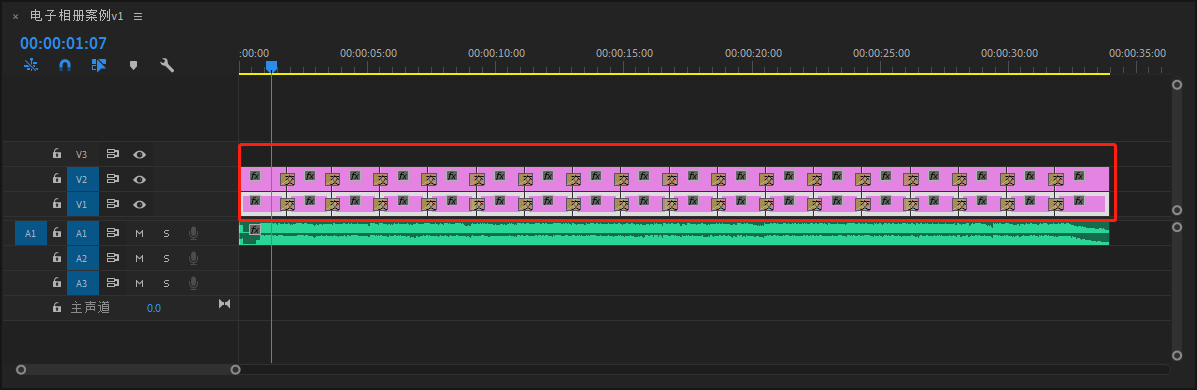1197x390 pixels.
Task: Solo audio track A1
Action: pos(166,234)
